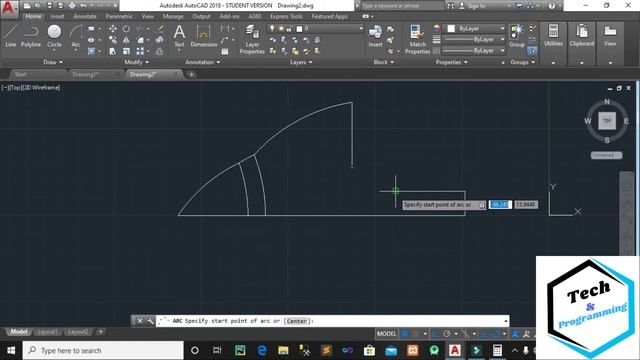This screenshot has width=640, height=360.
Task: Open the ByLayer color dropdown
Action: 474,29
